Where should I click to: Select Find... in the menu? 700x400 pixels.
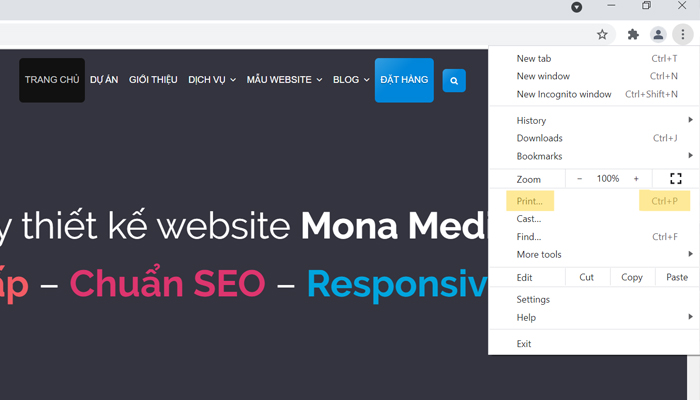[x=594, y=237]
